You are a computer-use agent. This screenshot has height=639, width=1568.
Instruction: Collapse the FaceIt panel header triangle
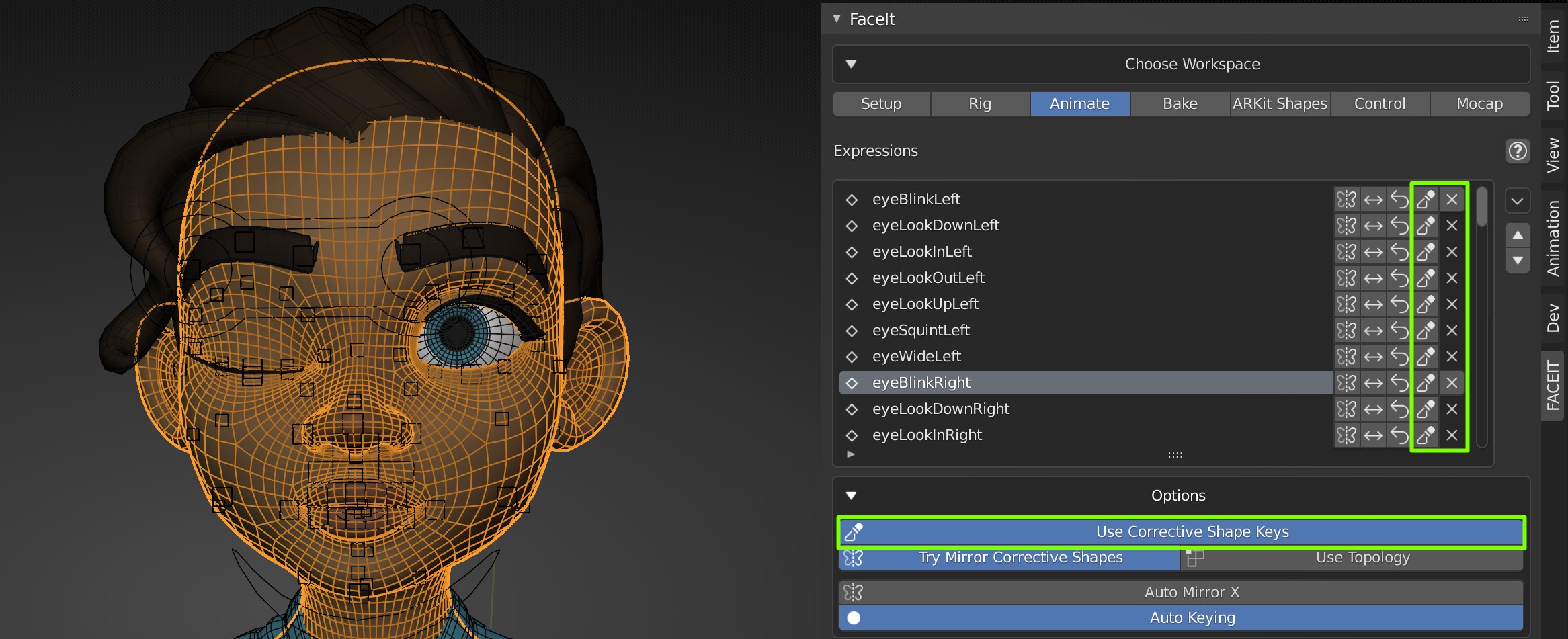tap(837, 19)
